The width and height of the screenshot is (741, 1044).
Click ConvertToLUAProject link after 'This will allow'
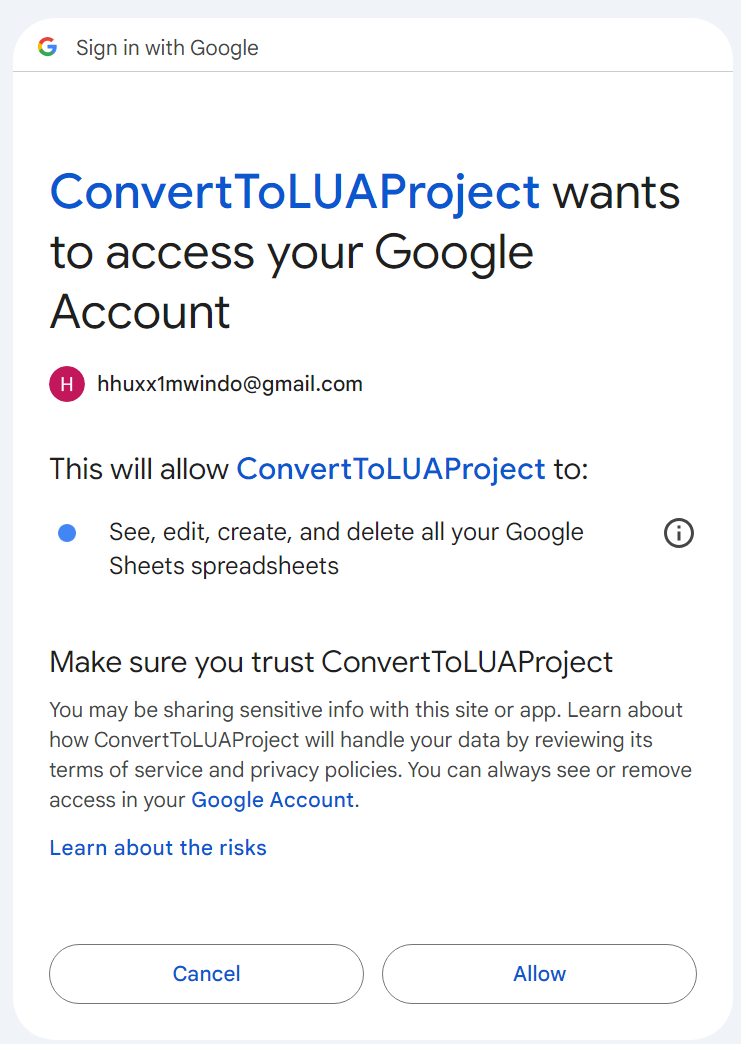coord(391,468)
